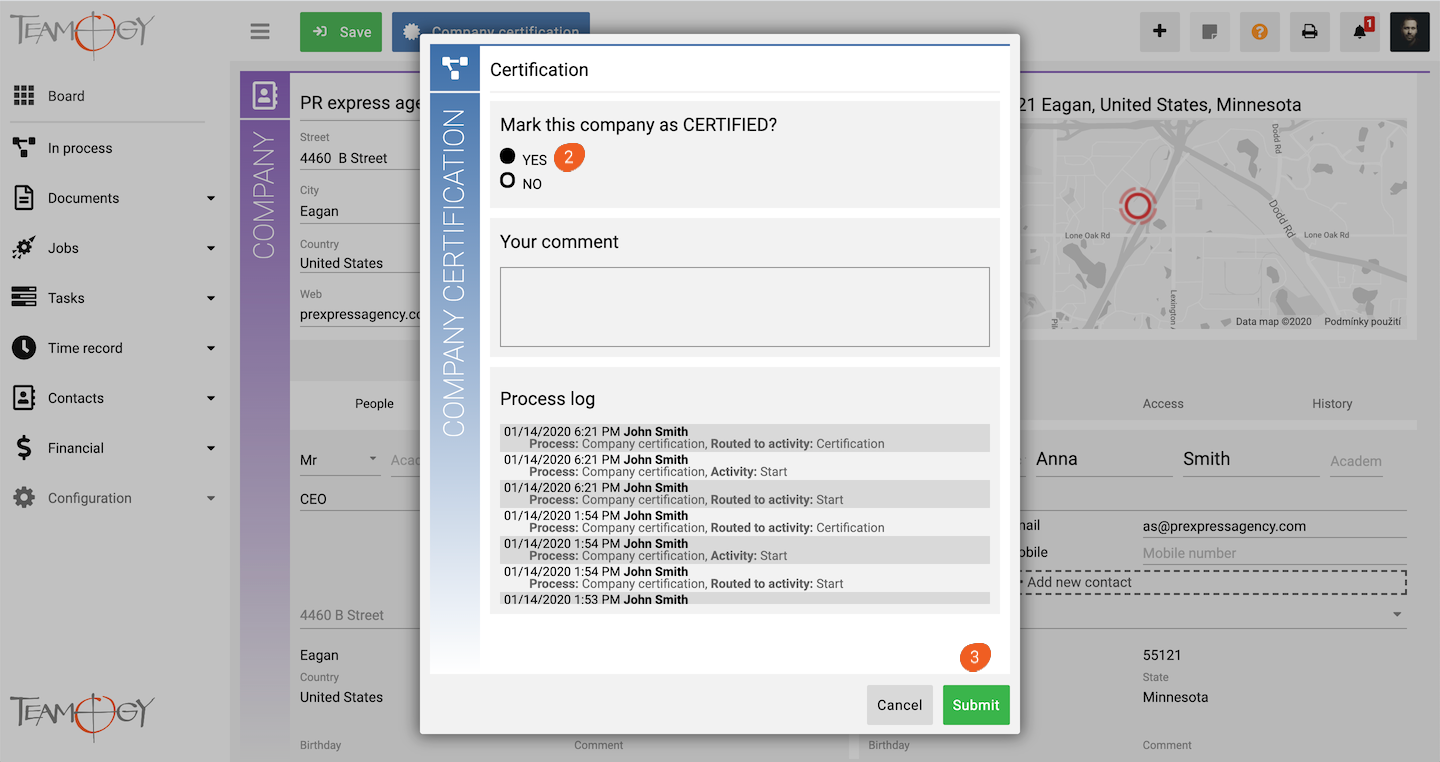Image resolution: width=1440 pixels, height=762 pixels.
Task: Click the ZIP value 55121
Action: (1162, 656)
